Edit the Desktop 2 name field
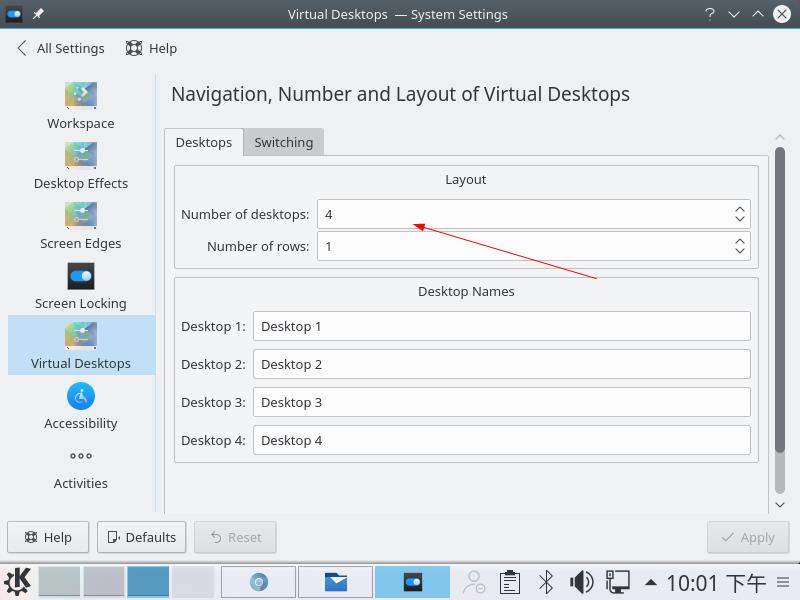Screen dimensions: 800x600 [x=502, y=364]
